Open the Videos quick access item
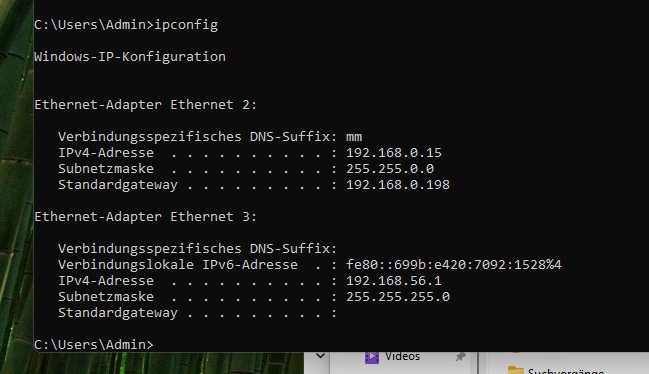Viewport: 649px width, 374px height. pos(402,356)
